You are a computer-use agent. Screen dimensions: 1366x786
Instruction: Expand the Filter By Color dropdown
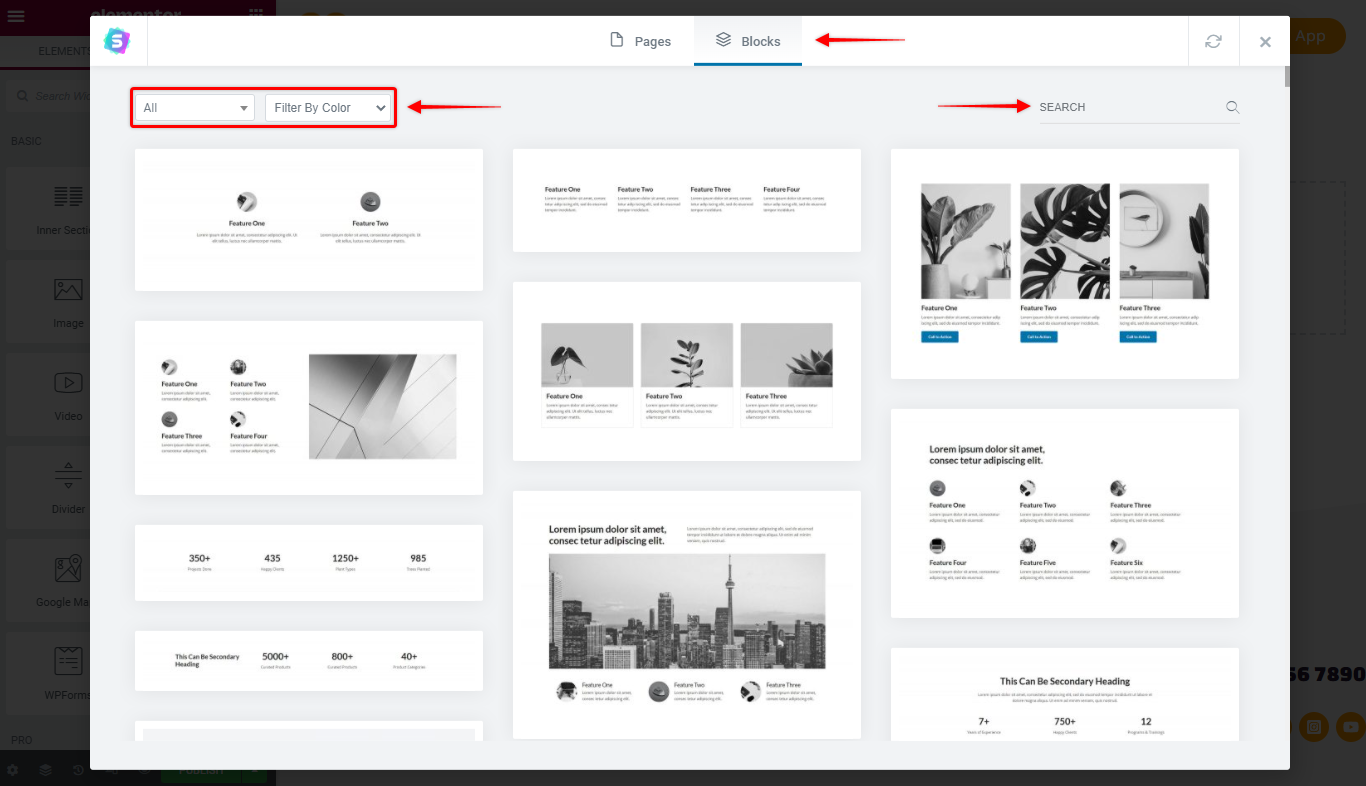point(328,108)
